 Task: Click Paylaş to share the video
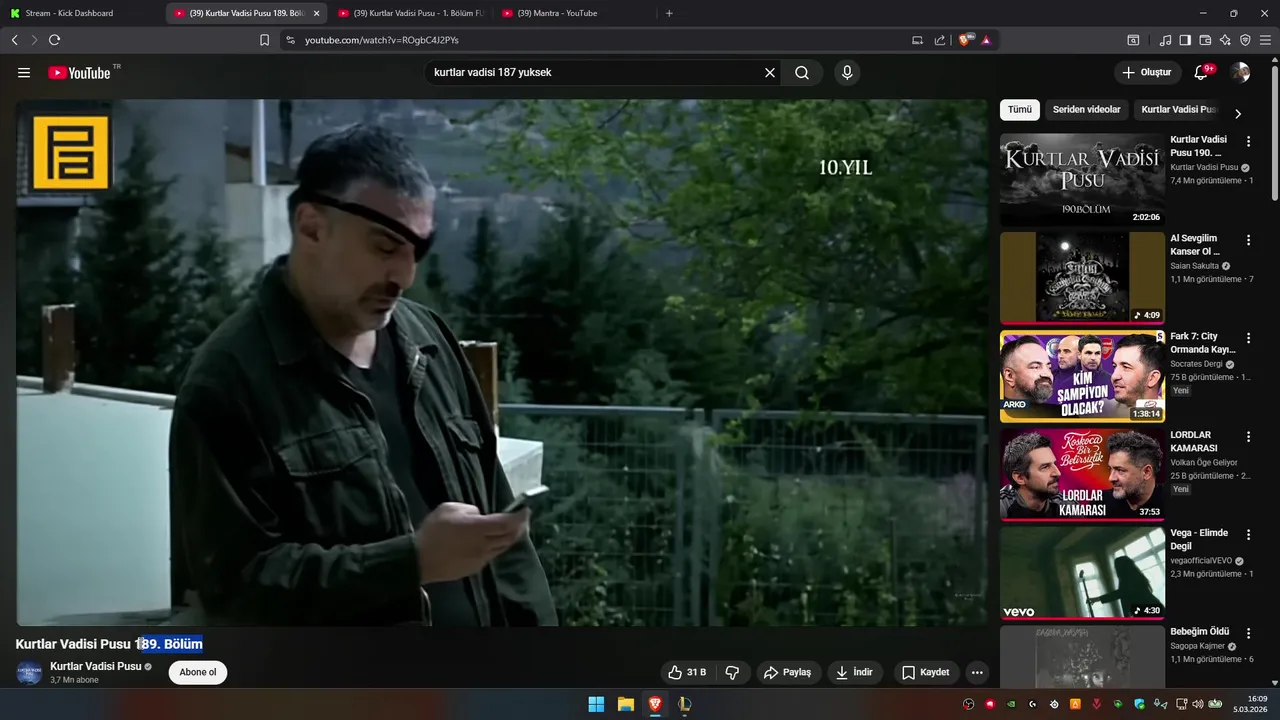tap(787, 673)
